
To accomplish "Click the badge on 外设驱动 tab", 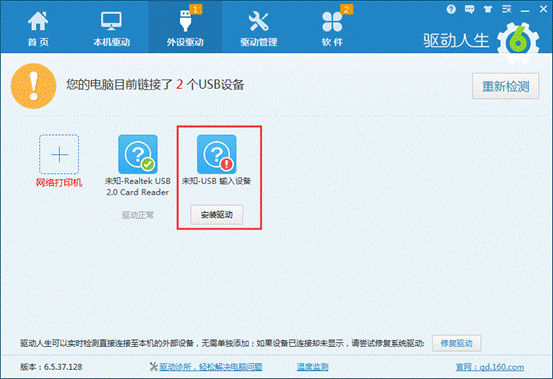I will (x=196, y=10).
